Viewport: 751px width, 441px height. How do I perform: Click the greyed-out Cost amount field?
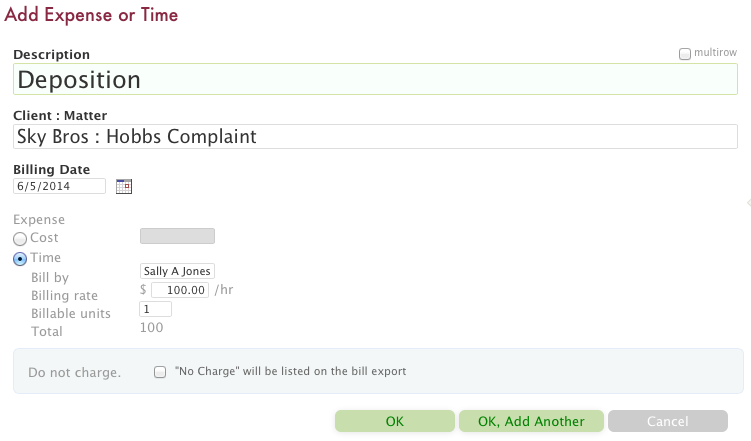coord(177,237)
